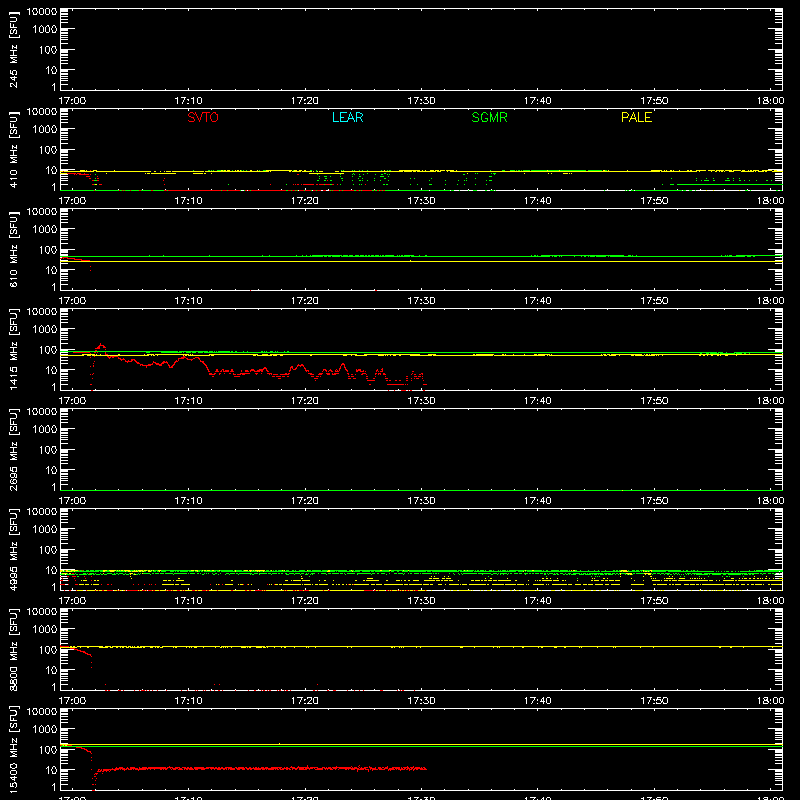
Task: Click 17:20 label under the 2695 MHz panel
Action: point(305,501)
